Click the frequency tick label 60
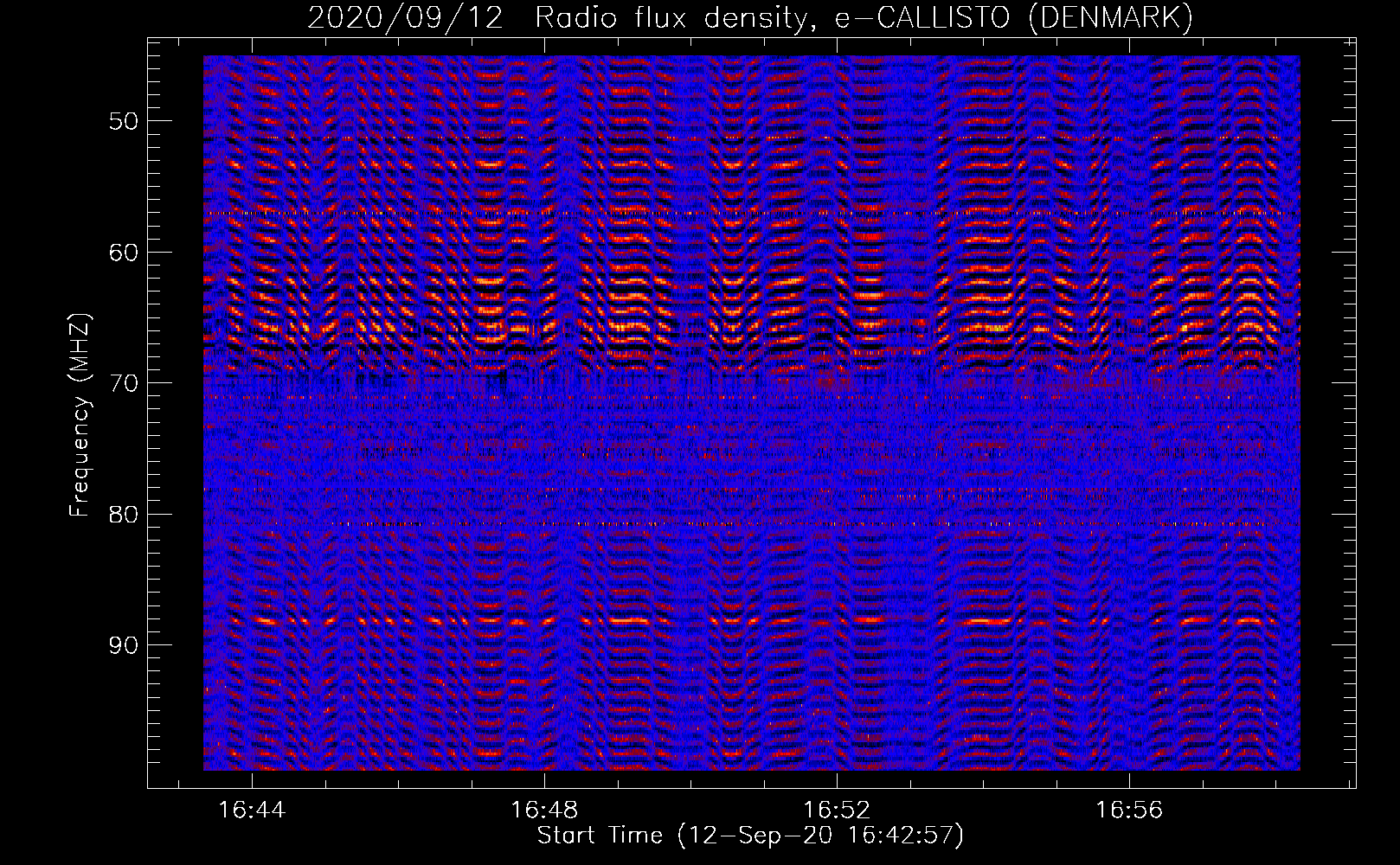This screenshot has width=1400, height=865. (x=123, y=253)
